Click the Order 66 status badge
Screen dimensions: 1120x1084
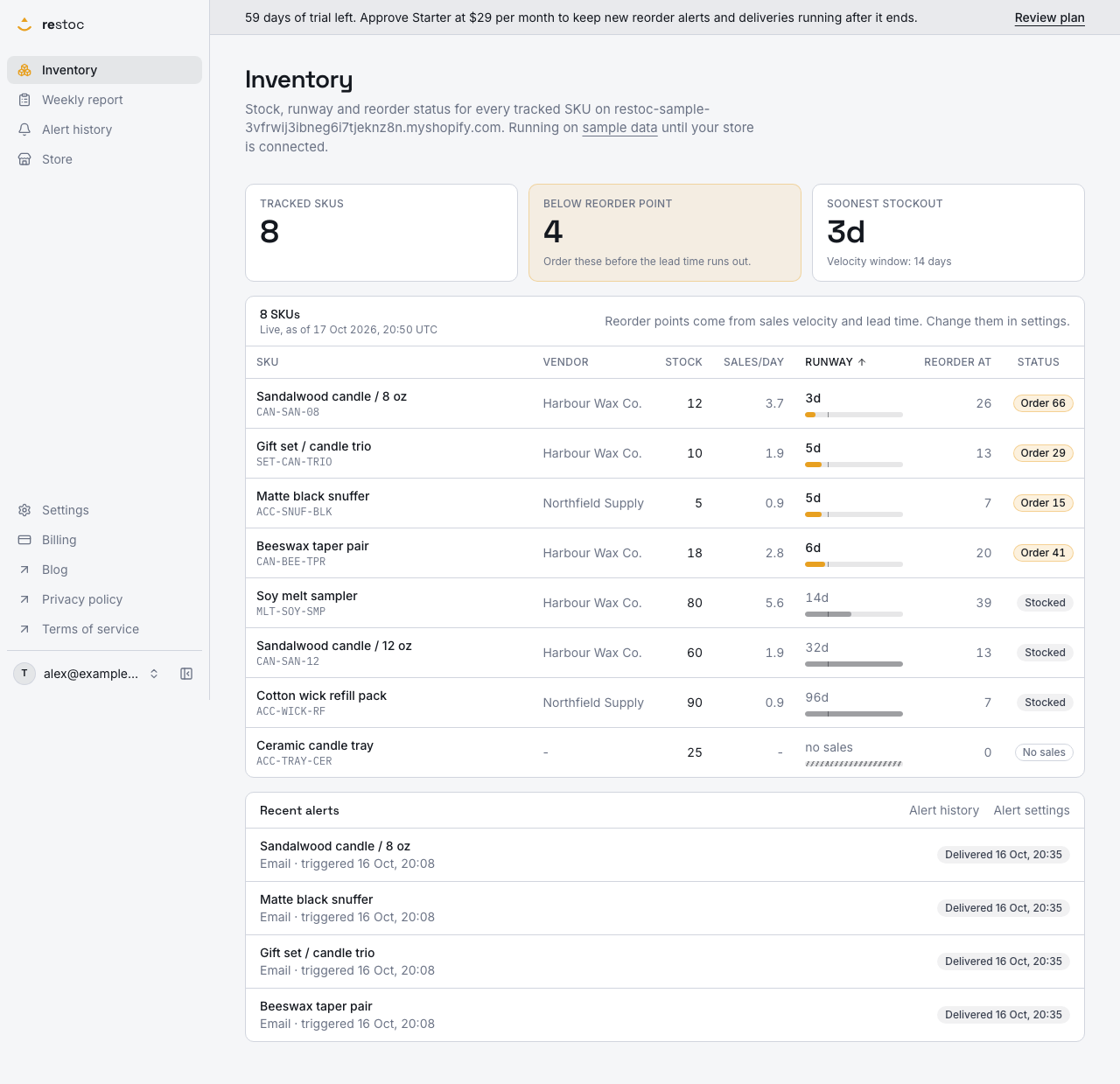(x=1043, y=403)
